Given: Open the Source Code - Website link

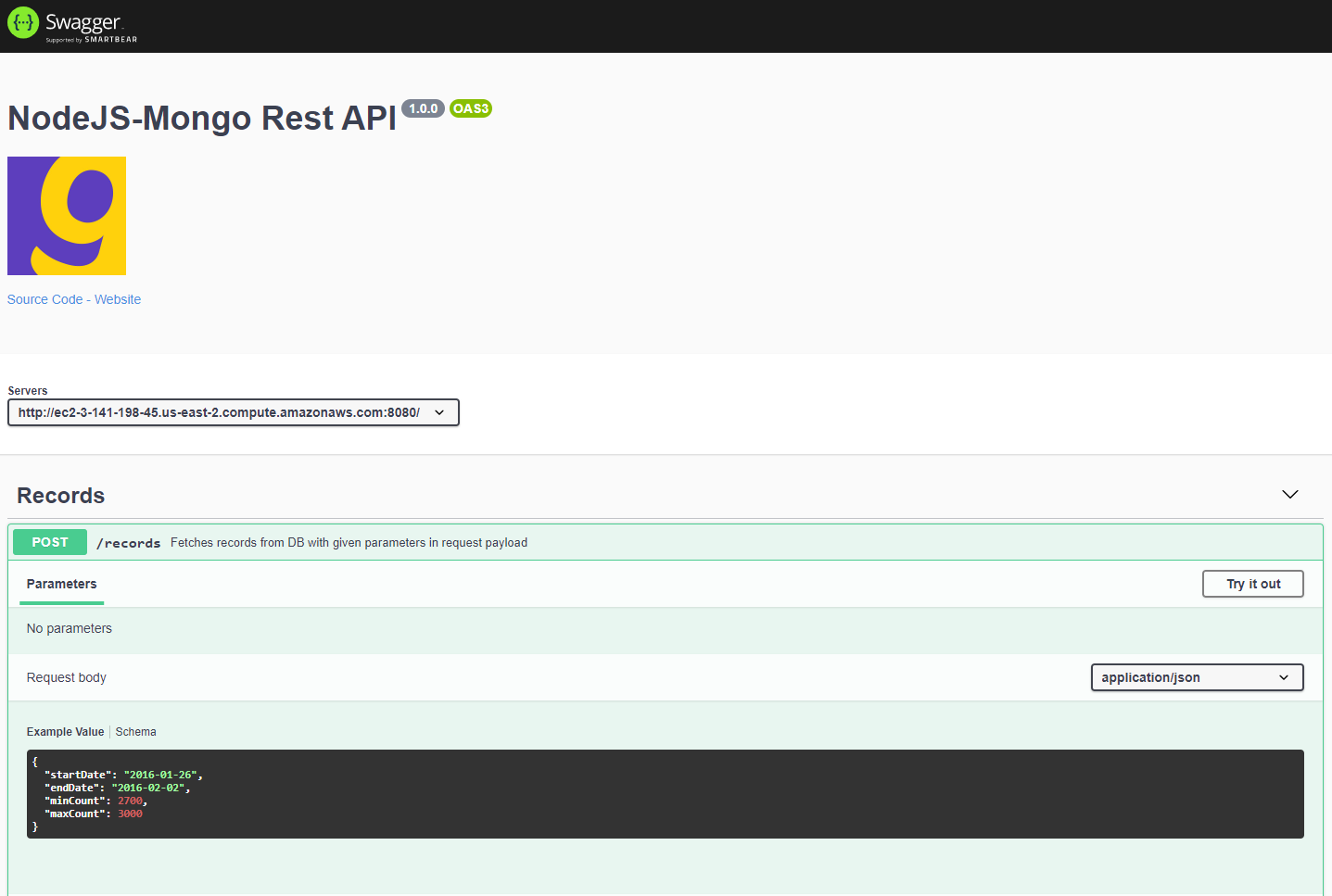Looking at the screenshot, I should pos(74,299).
